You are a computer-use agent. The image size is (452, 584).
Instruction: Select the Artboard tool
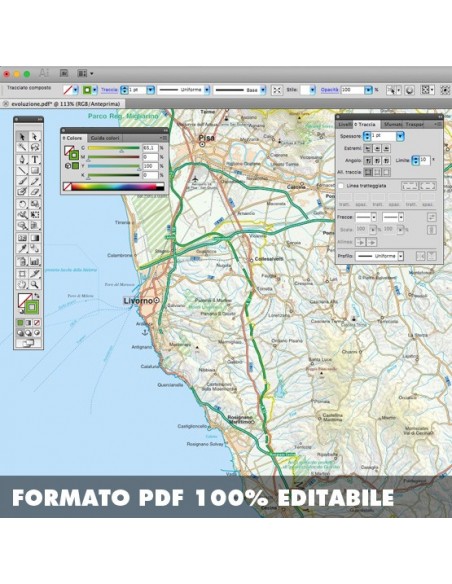(x=22, y=274)
